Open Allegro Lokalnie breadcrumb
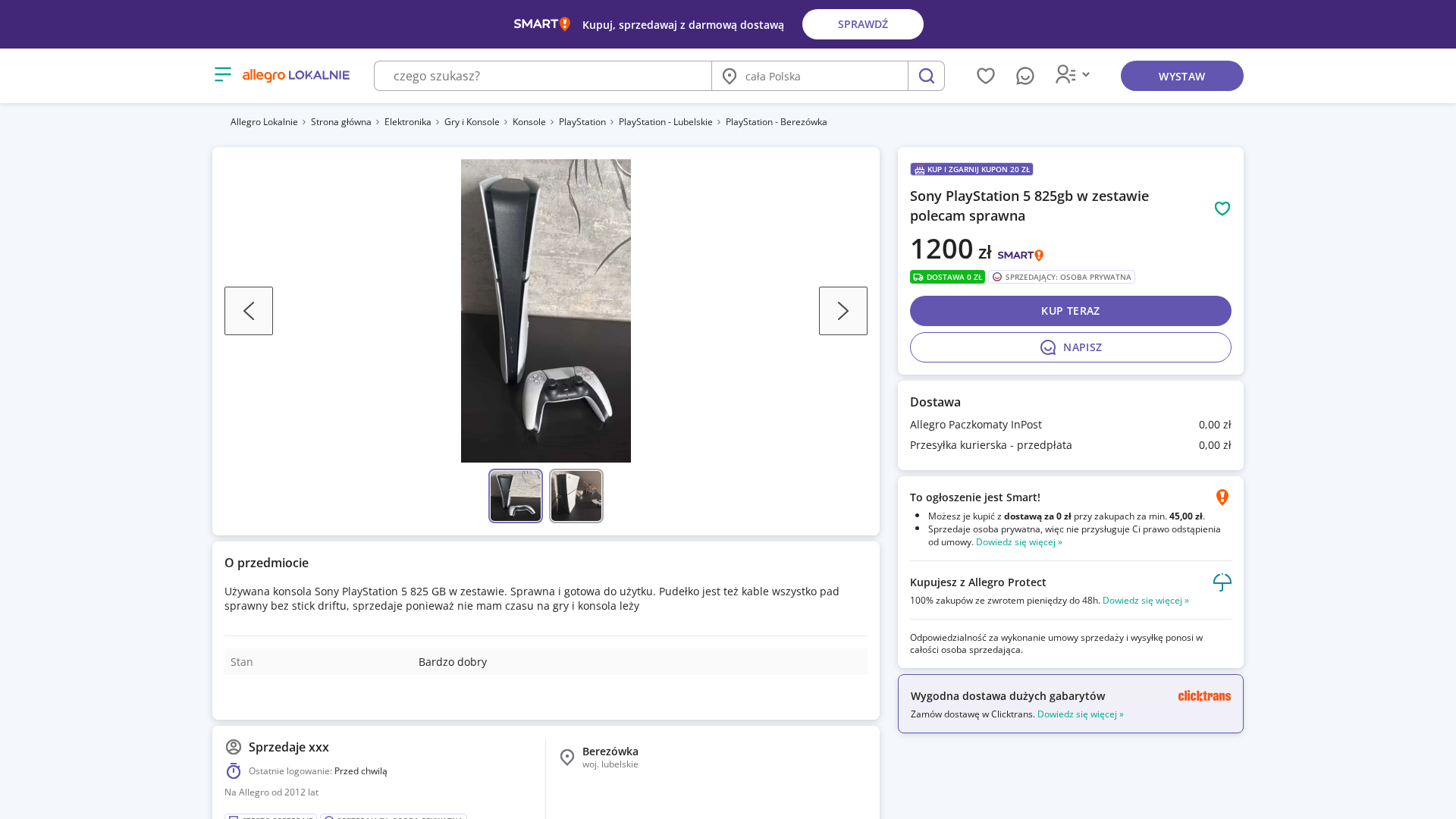1456x819 pixels. pyautogui.click(x=264, y=121)
